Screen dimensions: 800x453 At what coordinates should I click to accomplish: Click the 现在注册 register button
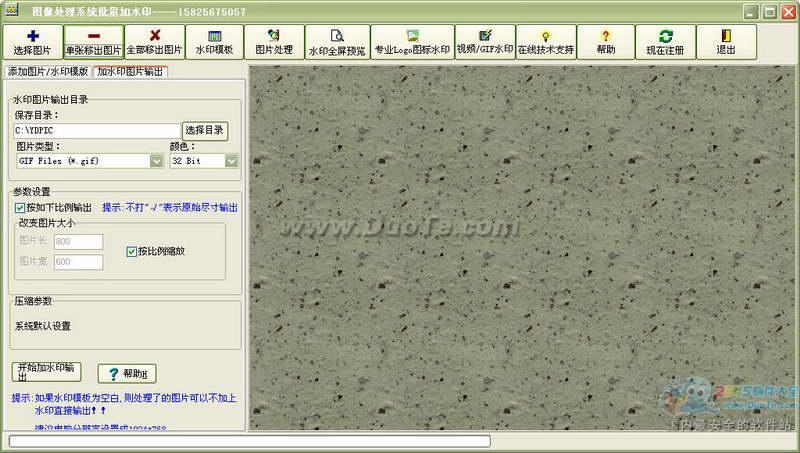click(666, 41)
